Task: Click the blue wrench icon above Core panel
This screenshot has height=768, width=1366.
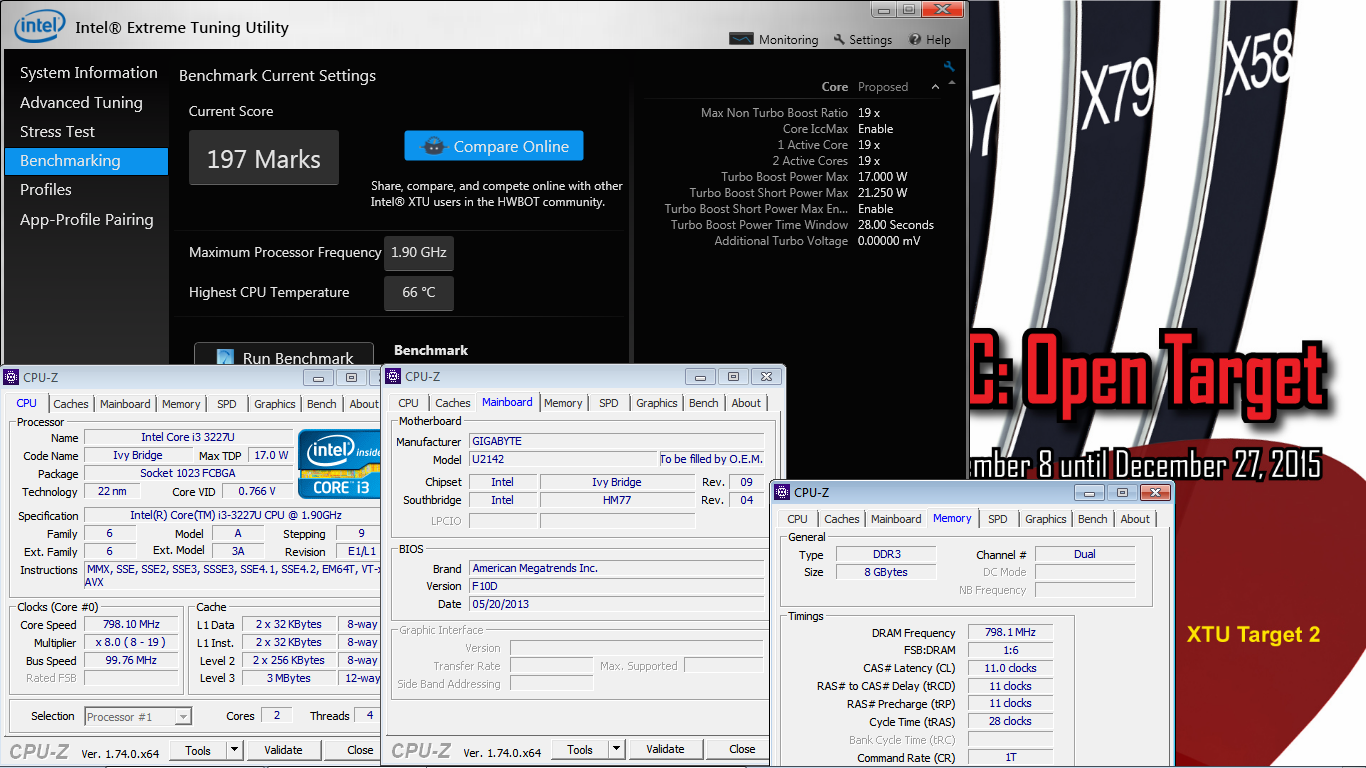Action: click(x=949, y=67)
